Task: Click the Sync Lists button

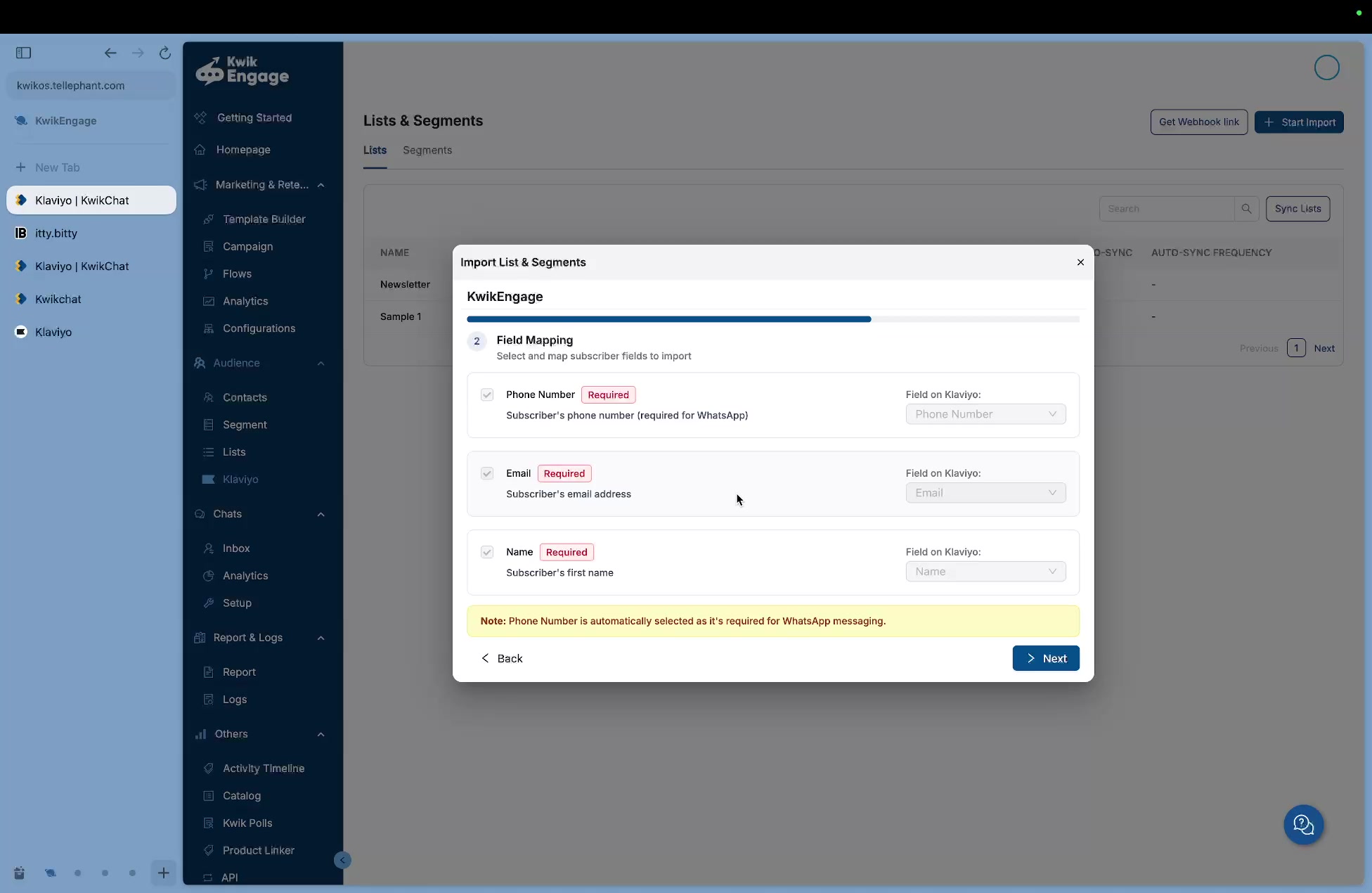Action: point(1297,209)
